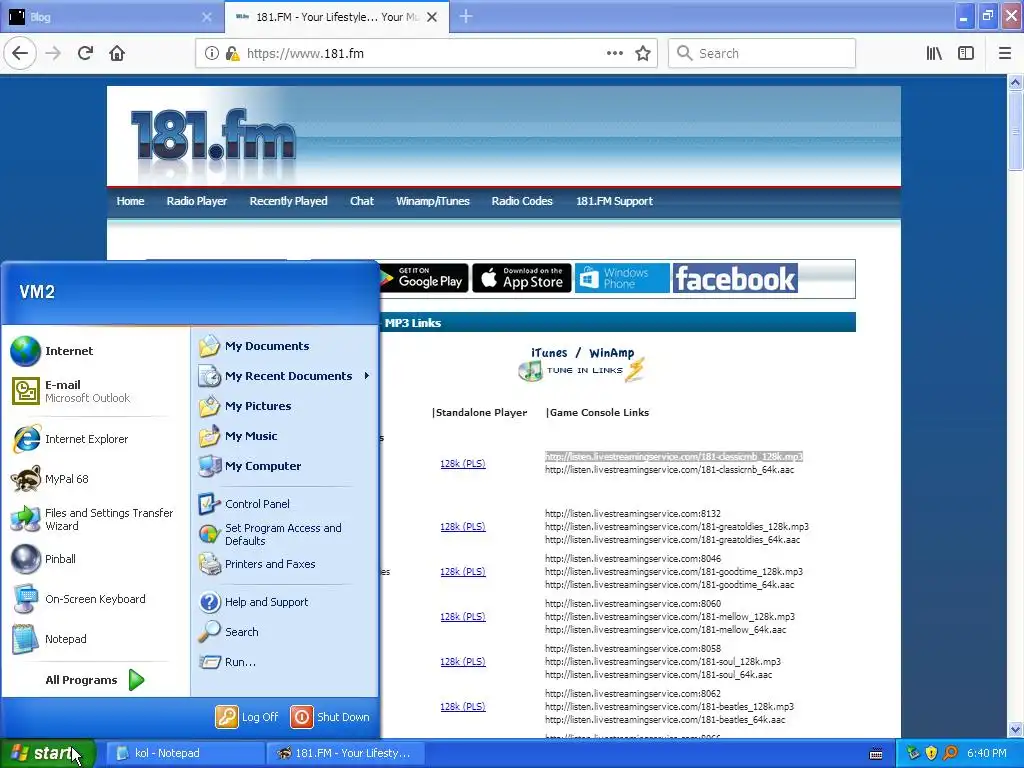
Task: Open On-Screen Keyboard from Start menu
Action: pos(95,599)
